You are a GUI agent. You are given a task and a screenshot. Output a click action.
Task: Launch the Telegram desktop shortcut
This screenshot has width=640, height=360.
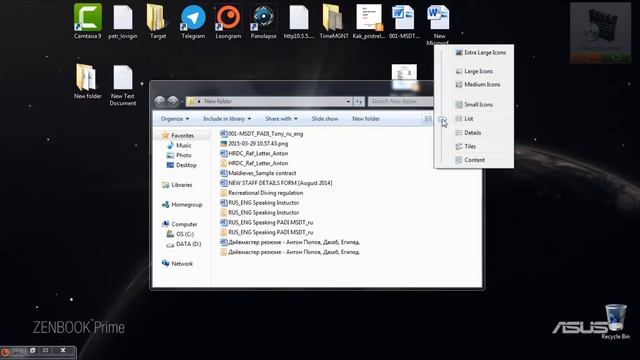pyautogui.click(x=193, y=22)
